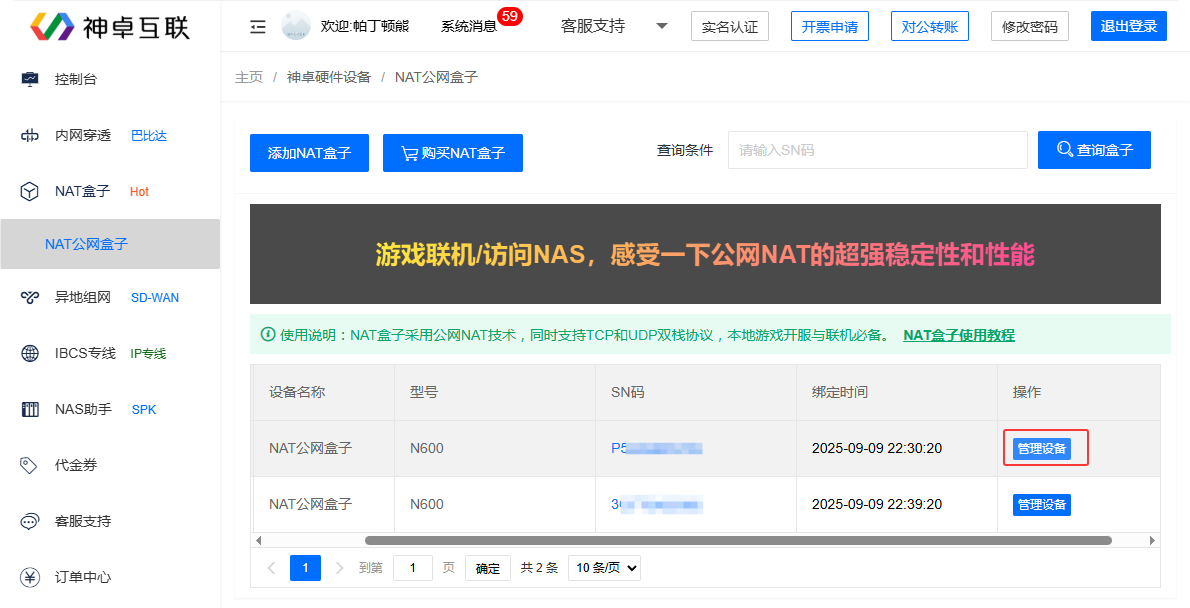Click the horizontal table scrollbar
Image resolution: width=1190 pixels, height=608 pixels.
click(738, 540)
